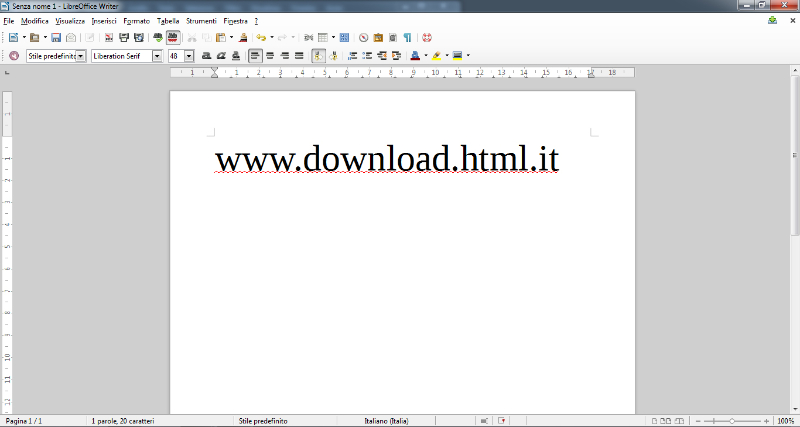The image size is (800, 427).
Task: Open the Navigator compass icon
Action: 363,38
